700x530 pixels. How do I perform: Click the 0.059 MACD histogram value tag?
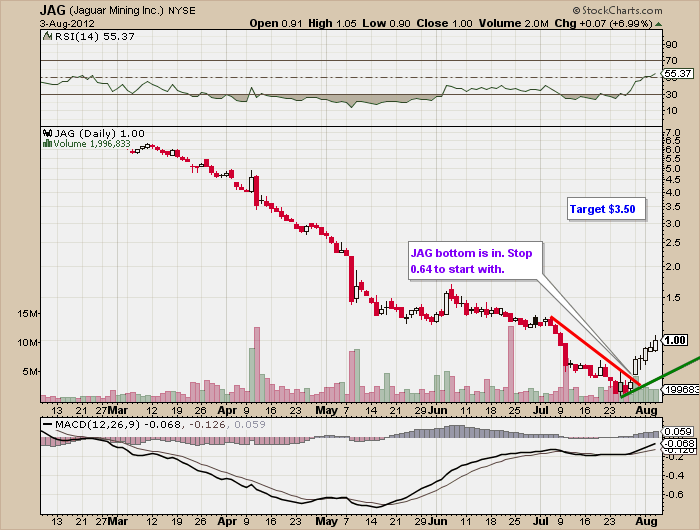tap(678, 431)
